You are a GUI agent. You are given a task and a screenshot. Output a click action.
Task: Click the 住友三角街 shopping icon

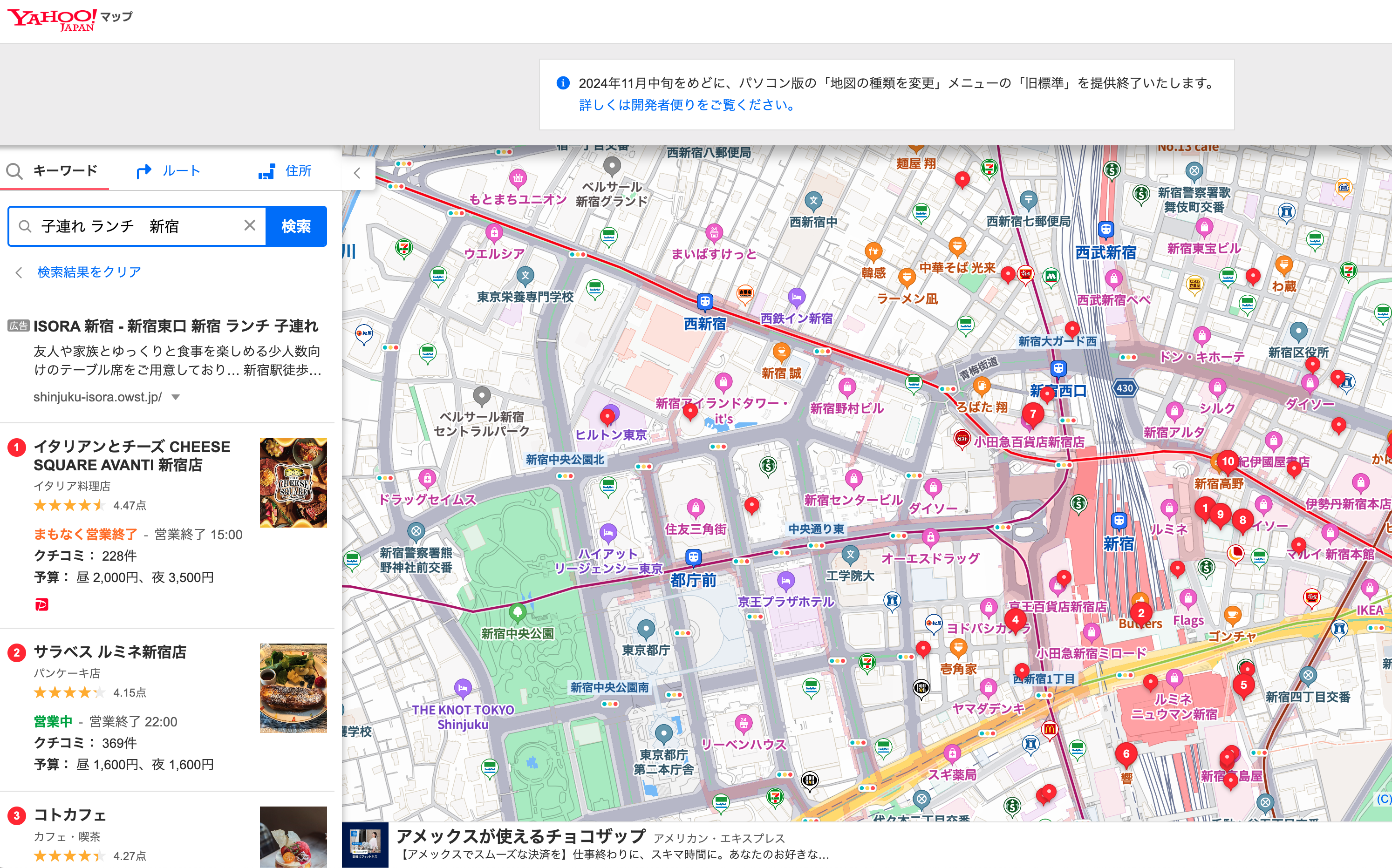pyautogui.click(x=696, y=508)
